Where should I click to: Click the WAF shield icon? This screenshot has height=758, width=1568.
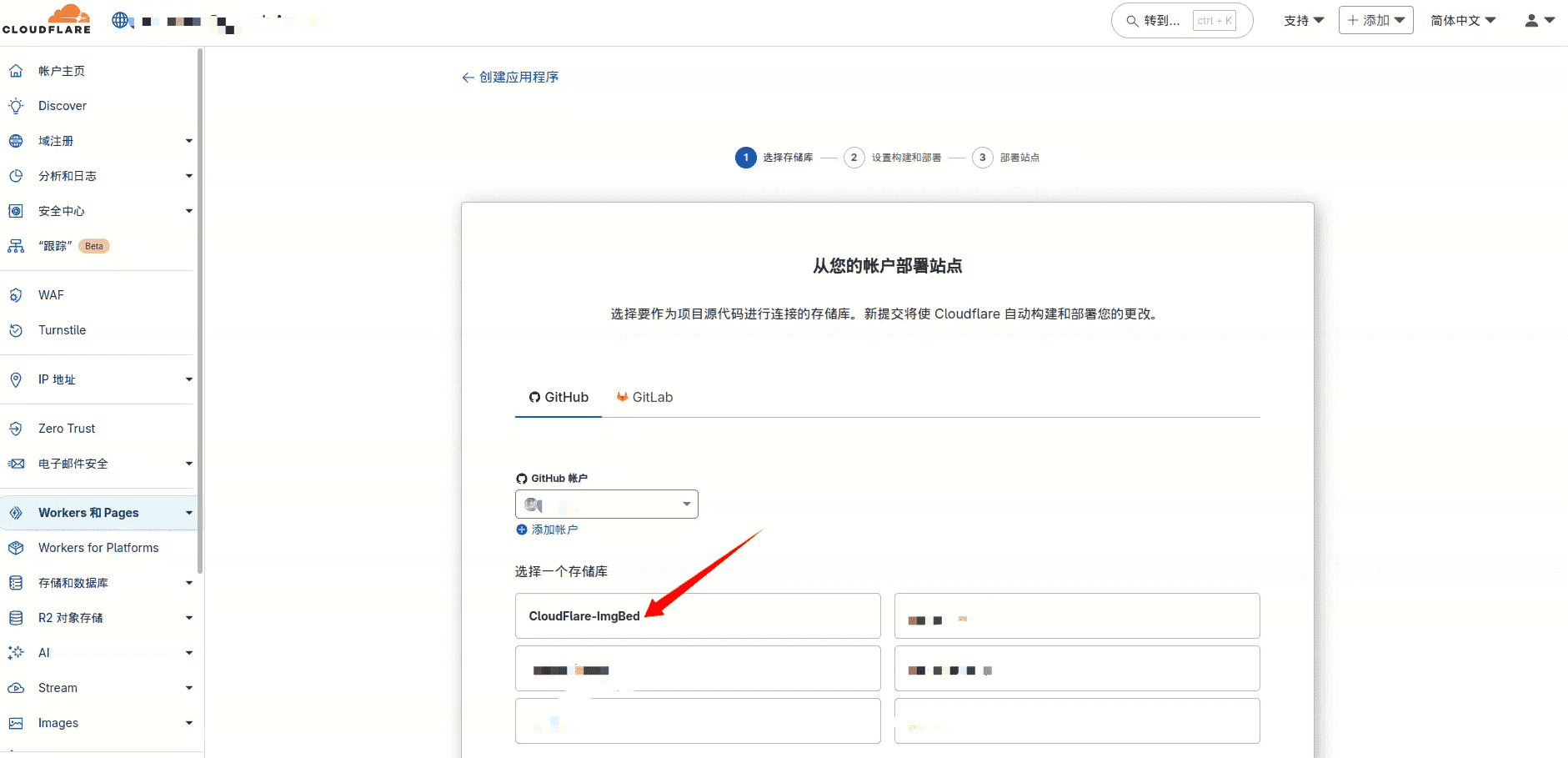tap(16, 295)
